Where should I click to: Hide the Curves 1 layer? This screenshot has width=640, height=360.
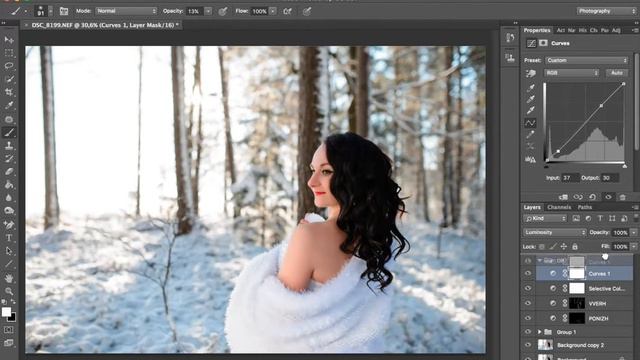[528, 273]
